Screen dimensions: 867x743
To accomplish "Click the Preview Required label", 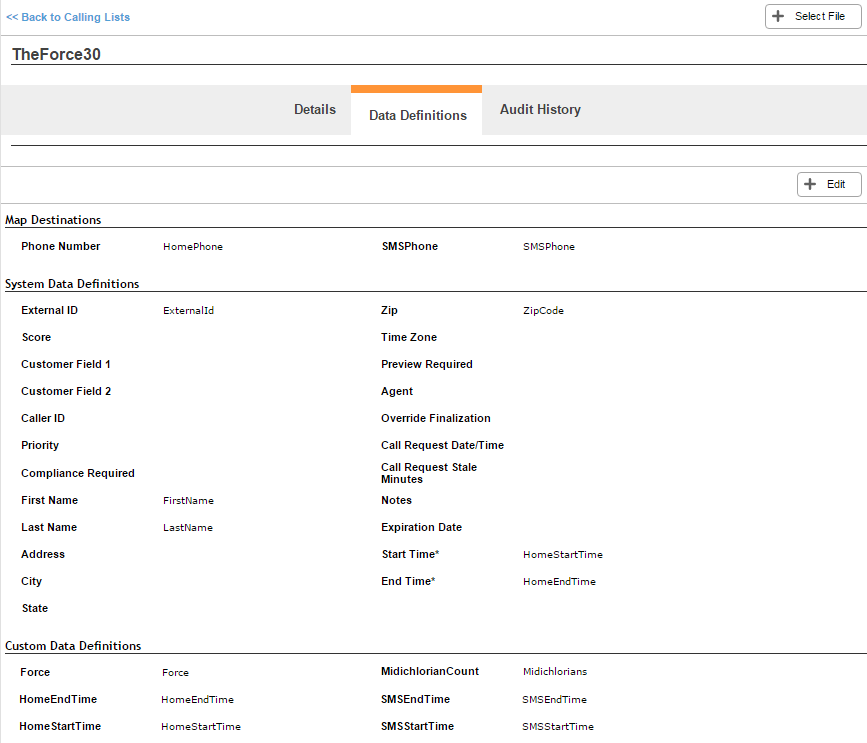I will (x=426, y=364).
